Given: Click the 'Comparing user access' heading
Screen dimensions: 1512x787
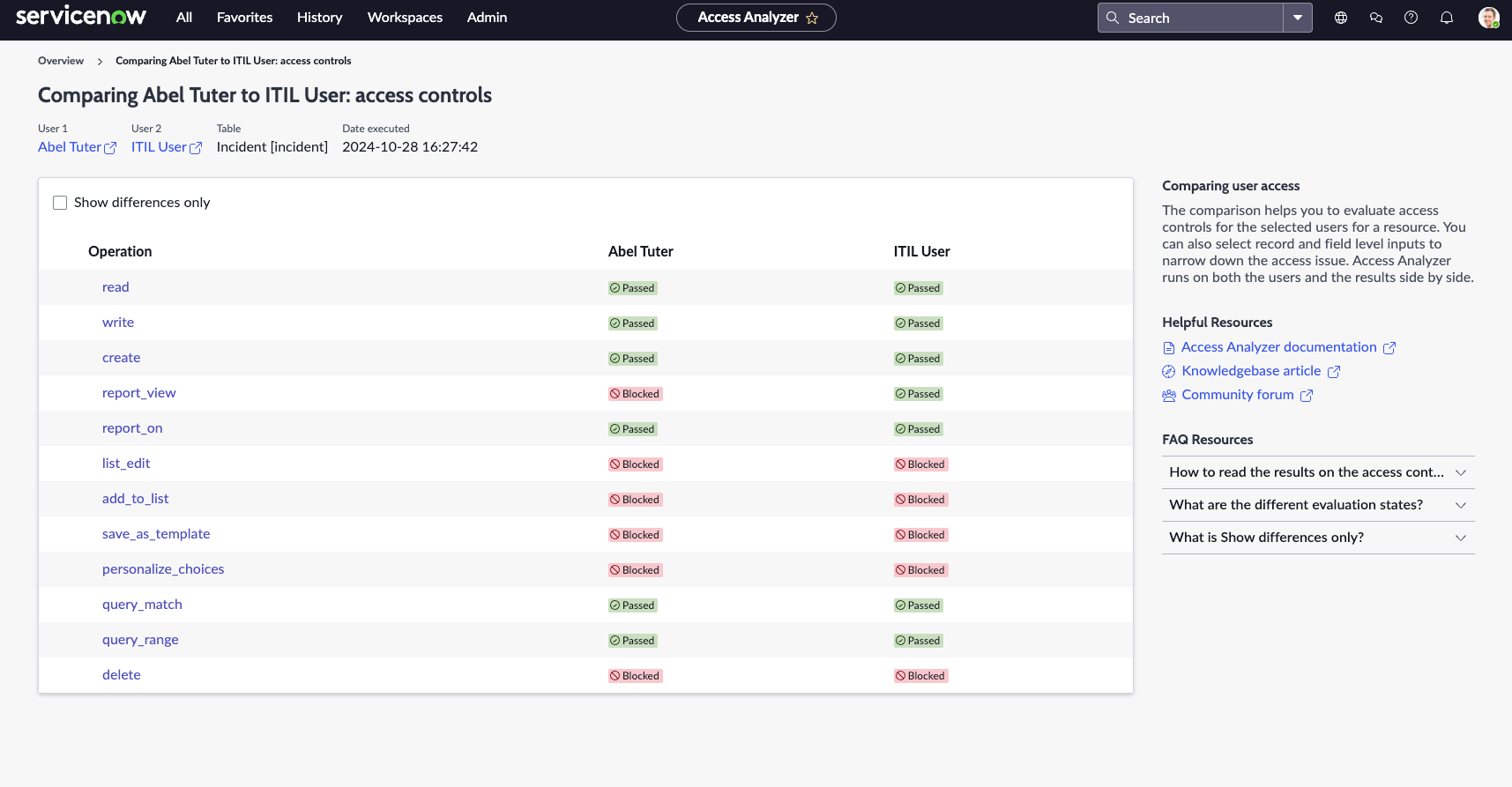Looking at the screenshot, I should [x=1231, y=186].
